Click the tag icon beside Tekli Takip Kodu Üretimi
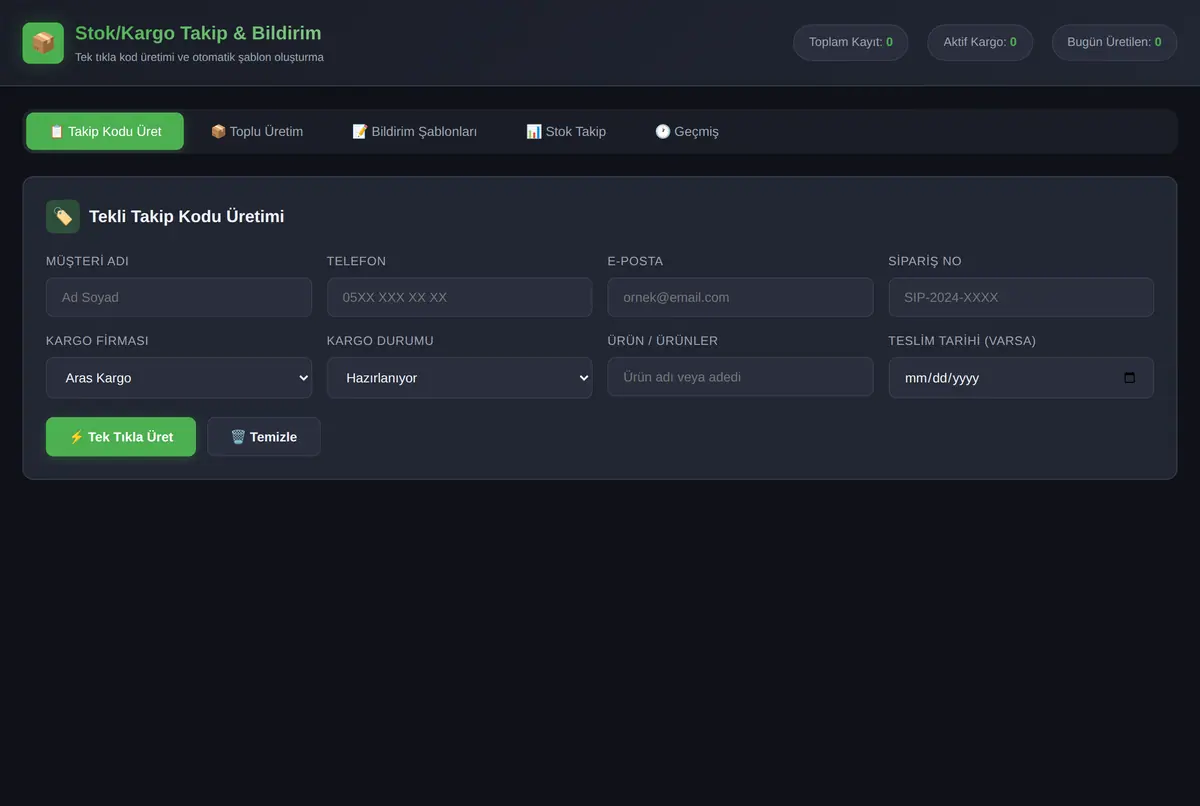 point(63,216)
